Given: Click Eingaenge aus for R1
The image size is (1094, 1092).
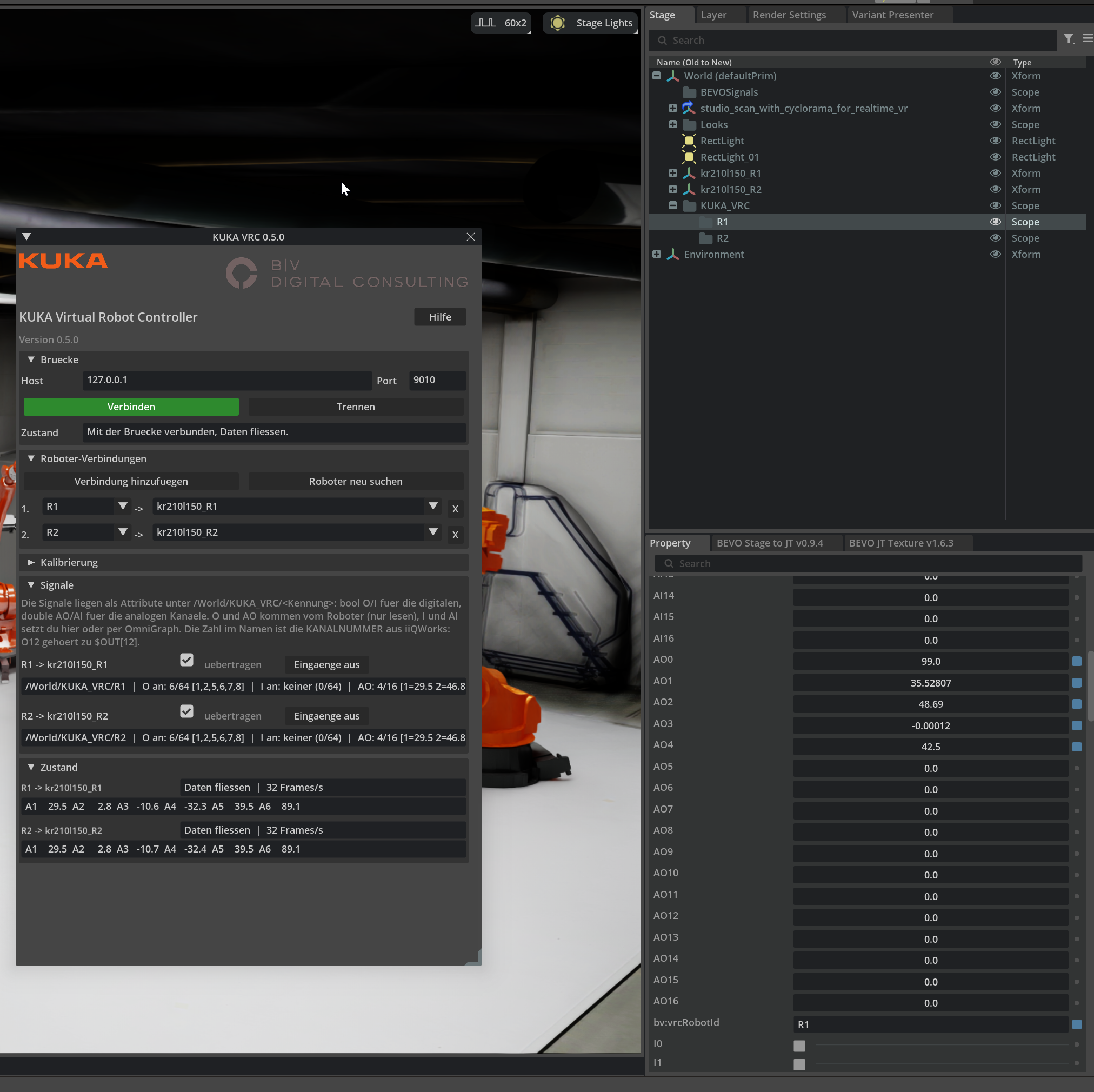Looking at the screenshot, I should coord(326,664).
